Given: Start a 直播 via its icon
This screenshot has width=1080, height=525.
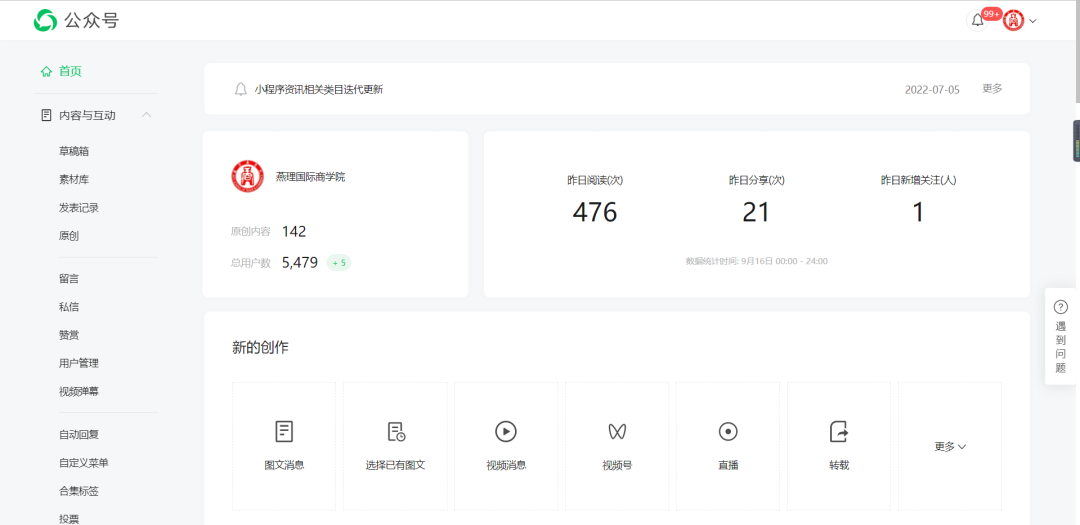Looking at the screenshot, I should [728, 431].
